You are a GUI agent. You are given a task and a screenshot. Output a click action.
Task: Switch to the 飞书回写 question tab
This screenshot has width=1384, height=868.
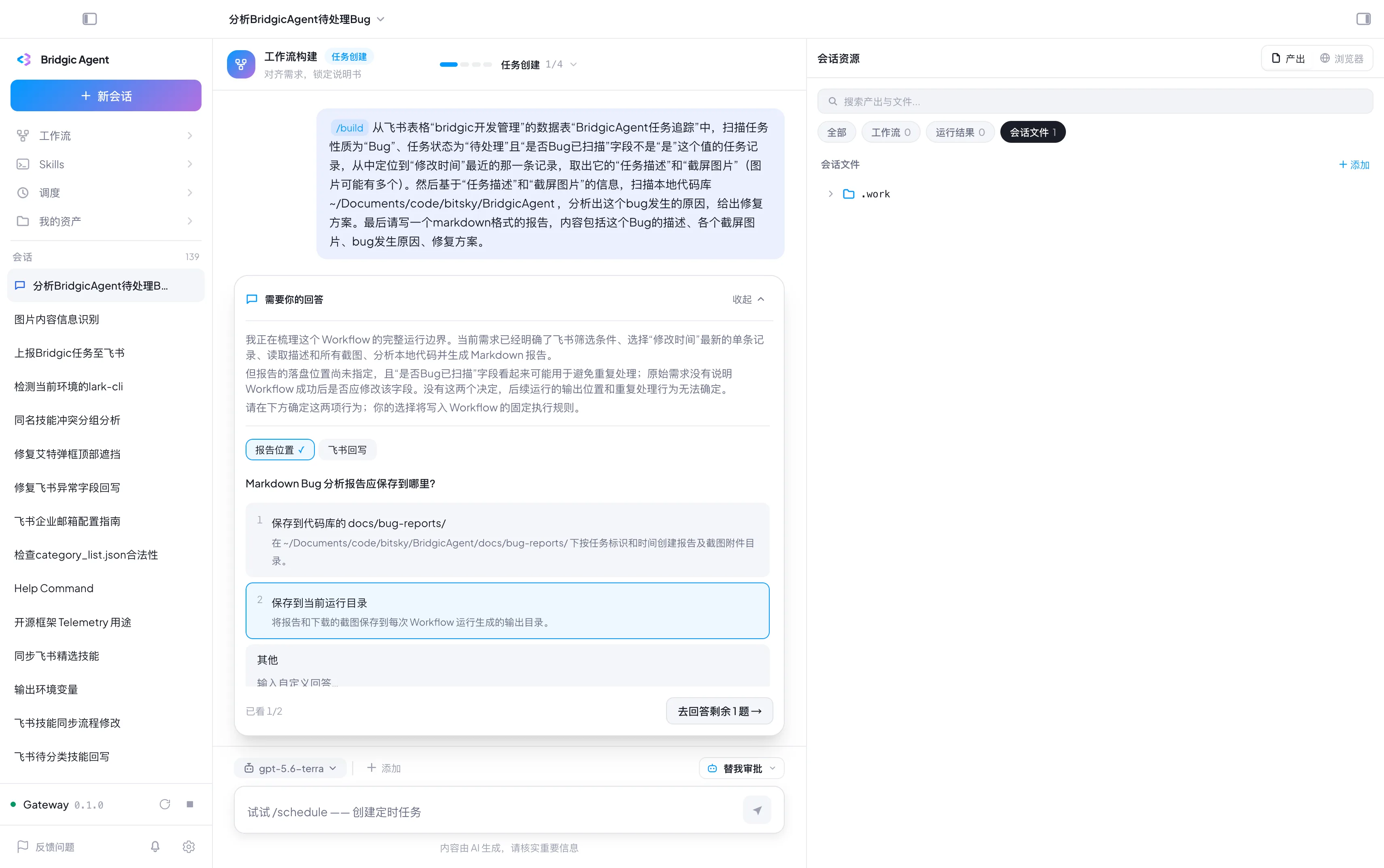tap(347, 449)
